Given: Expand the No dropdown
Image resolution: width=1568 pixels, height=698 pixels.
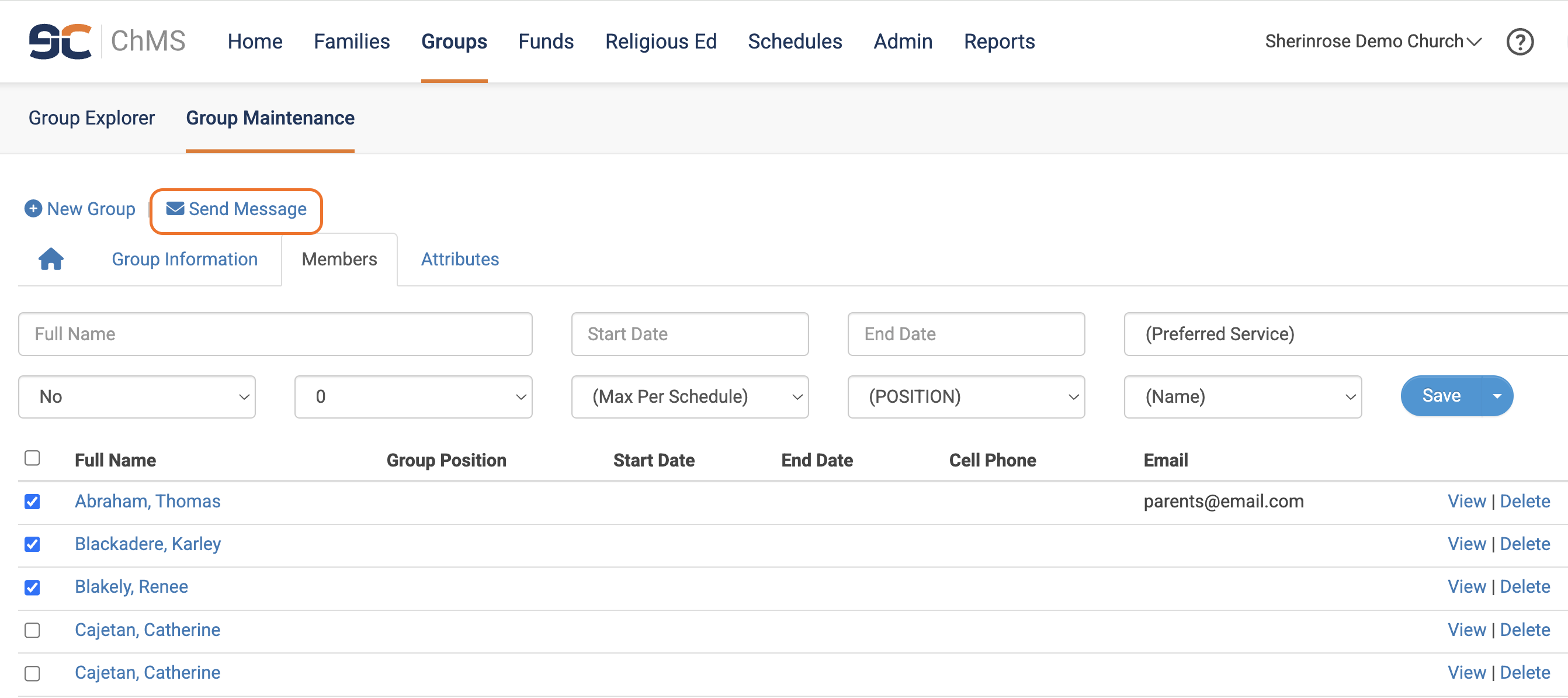Looking at the screenshot, I should point(137,396).
